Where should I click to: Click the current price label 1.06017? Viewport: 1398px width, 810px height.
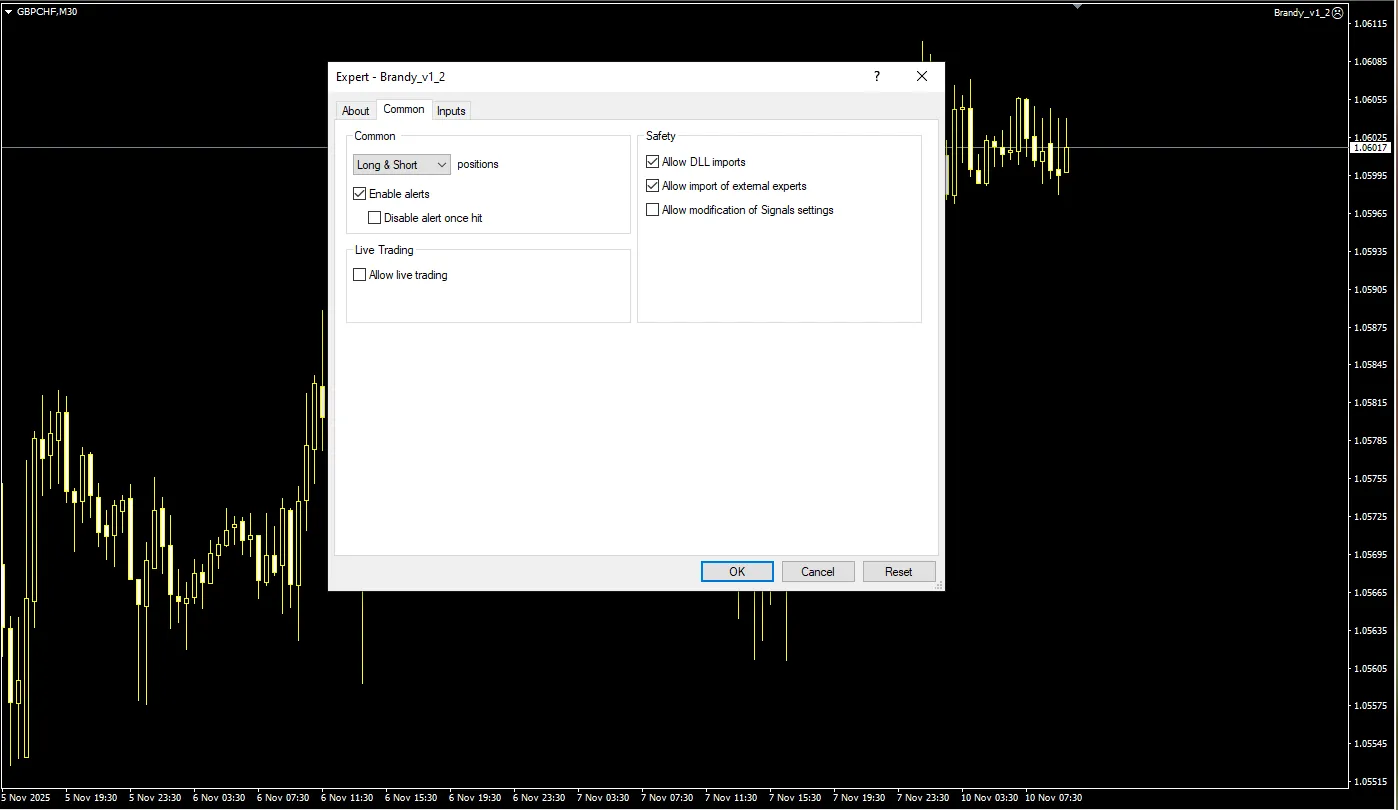1370,148
